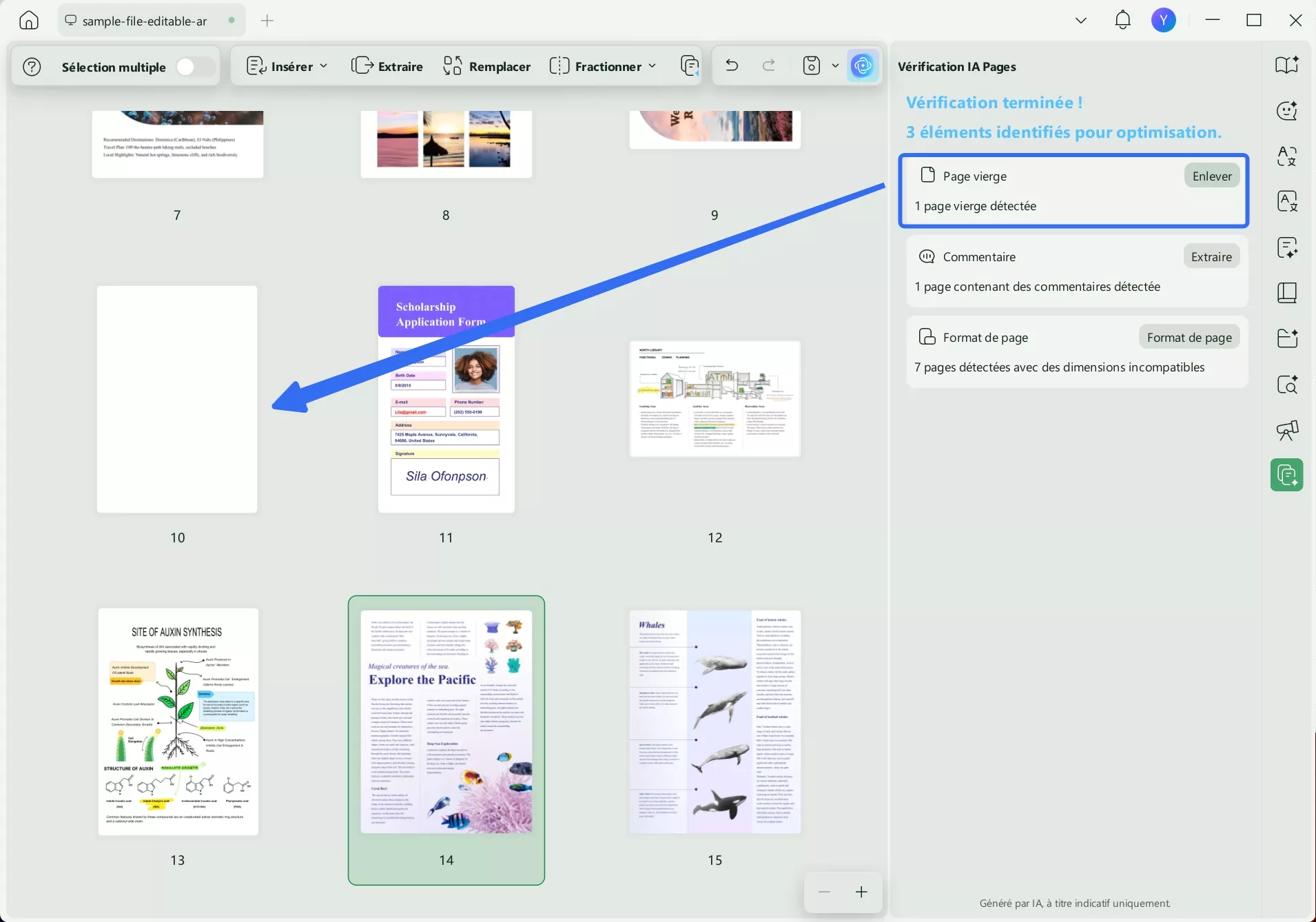Undo the last action
The image size is (1316, 922).
pos(732,66)
